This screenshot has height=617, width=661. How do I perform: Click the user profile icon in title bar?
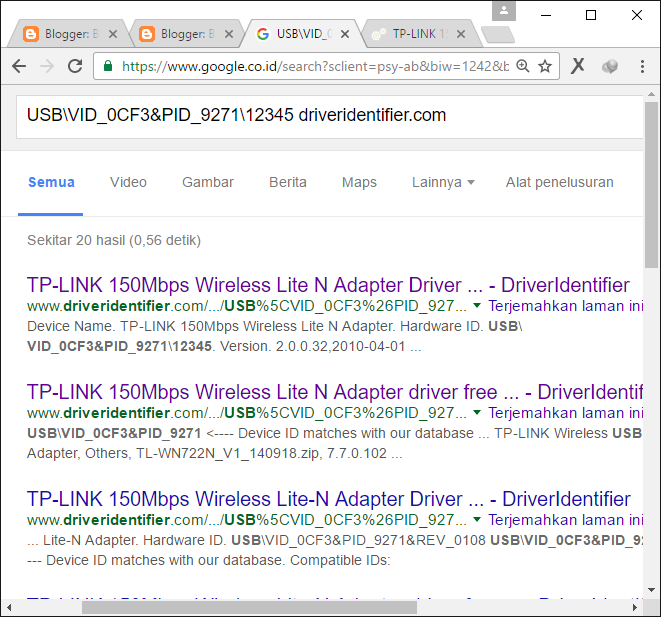click(504, 11)
